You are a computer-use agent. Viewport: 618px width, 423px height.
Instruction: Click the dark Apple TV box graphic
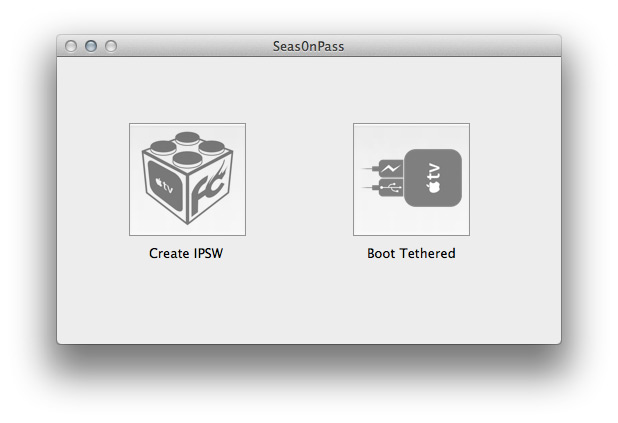[433, 178]
